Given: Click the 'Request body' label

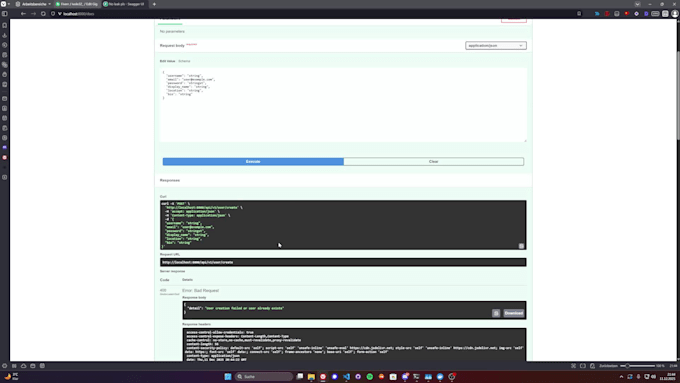Looking at the screenshot, I should tap(172, 46).
